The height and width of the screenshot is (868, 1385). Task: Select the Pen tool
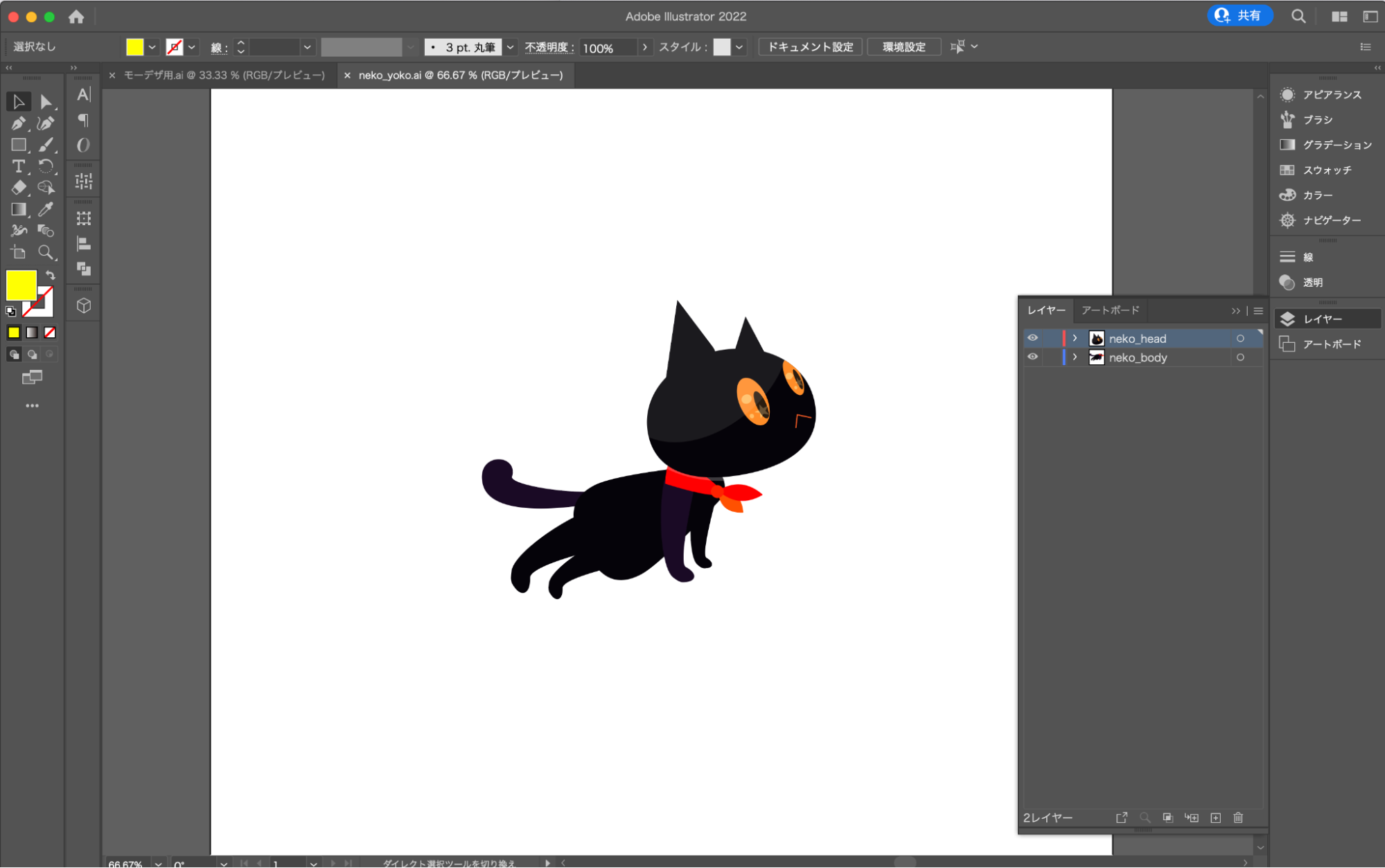(x=18, y=123)
